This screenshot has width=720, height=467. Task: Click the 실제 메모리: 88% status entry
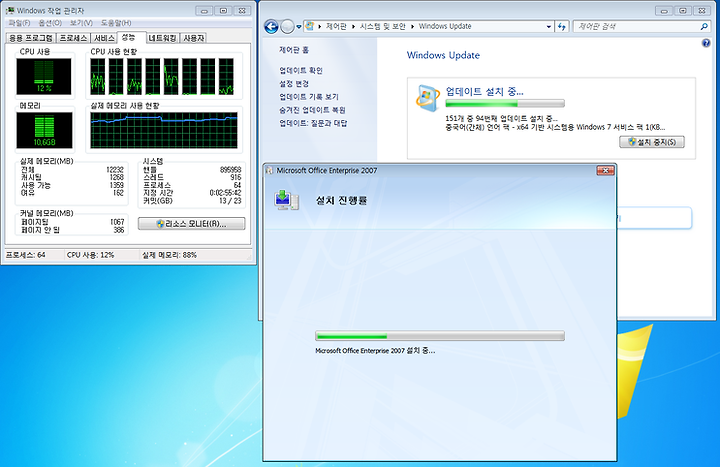pyautogui.click(x=169, y=255)
